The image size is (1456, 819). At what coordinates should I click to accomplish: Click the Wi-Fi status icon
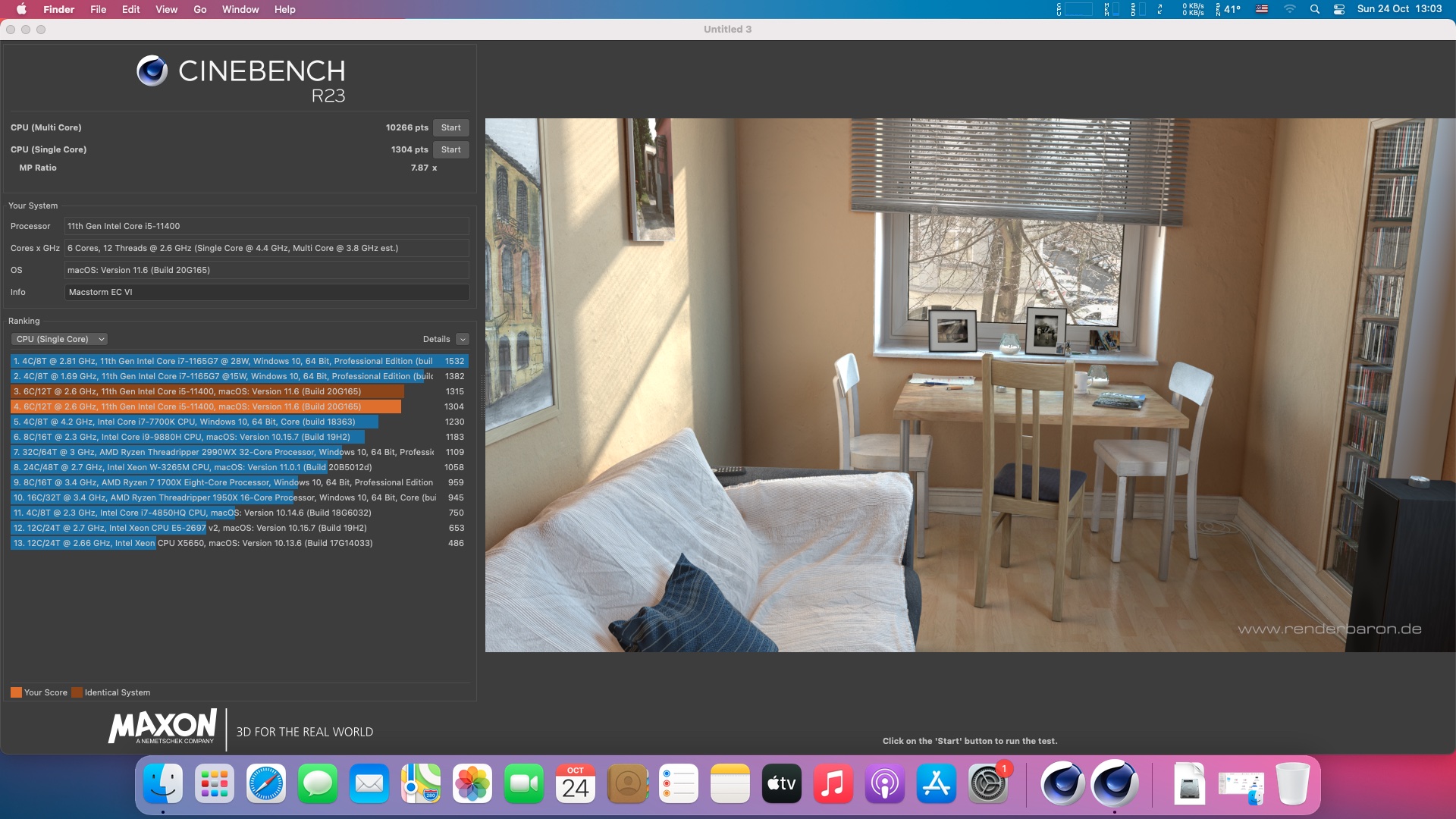(x=1289, y=9)
